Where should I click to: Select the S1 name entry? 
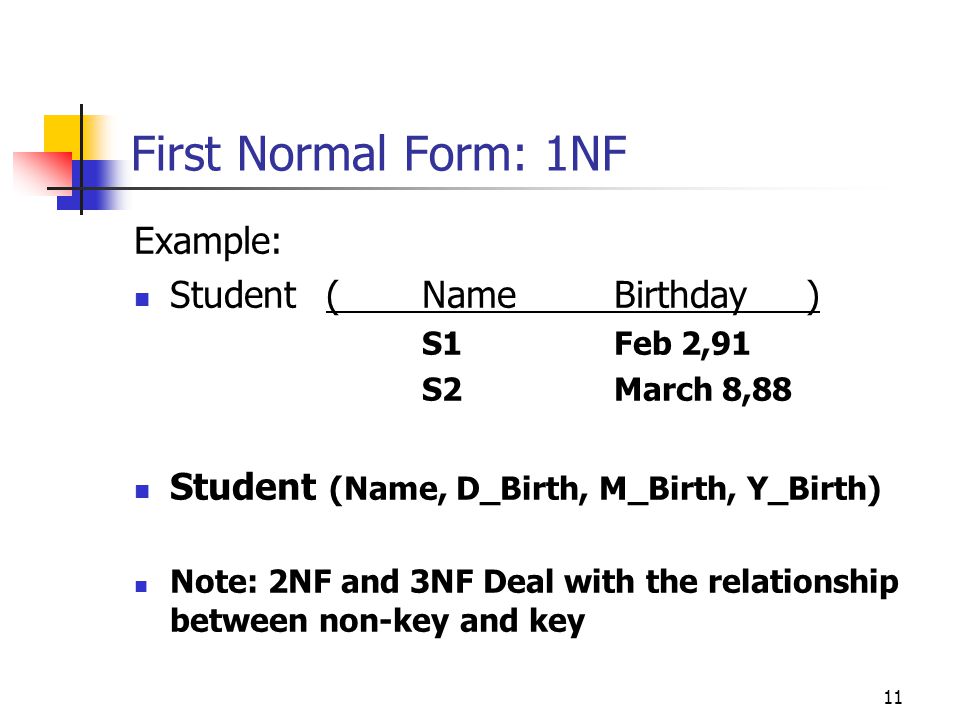click(x=441, y=343)
